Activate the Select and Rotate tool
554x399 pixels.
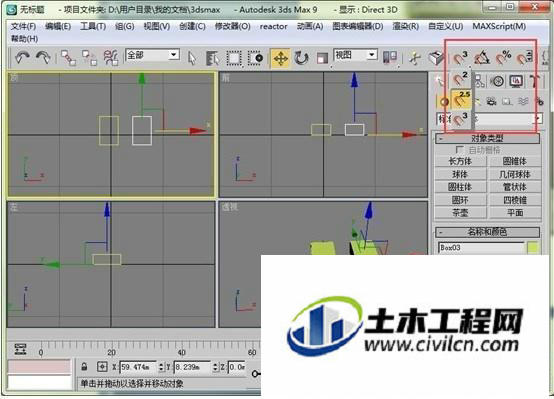pyautogui.click(x=301, y=58)
